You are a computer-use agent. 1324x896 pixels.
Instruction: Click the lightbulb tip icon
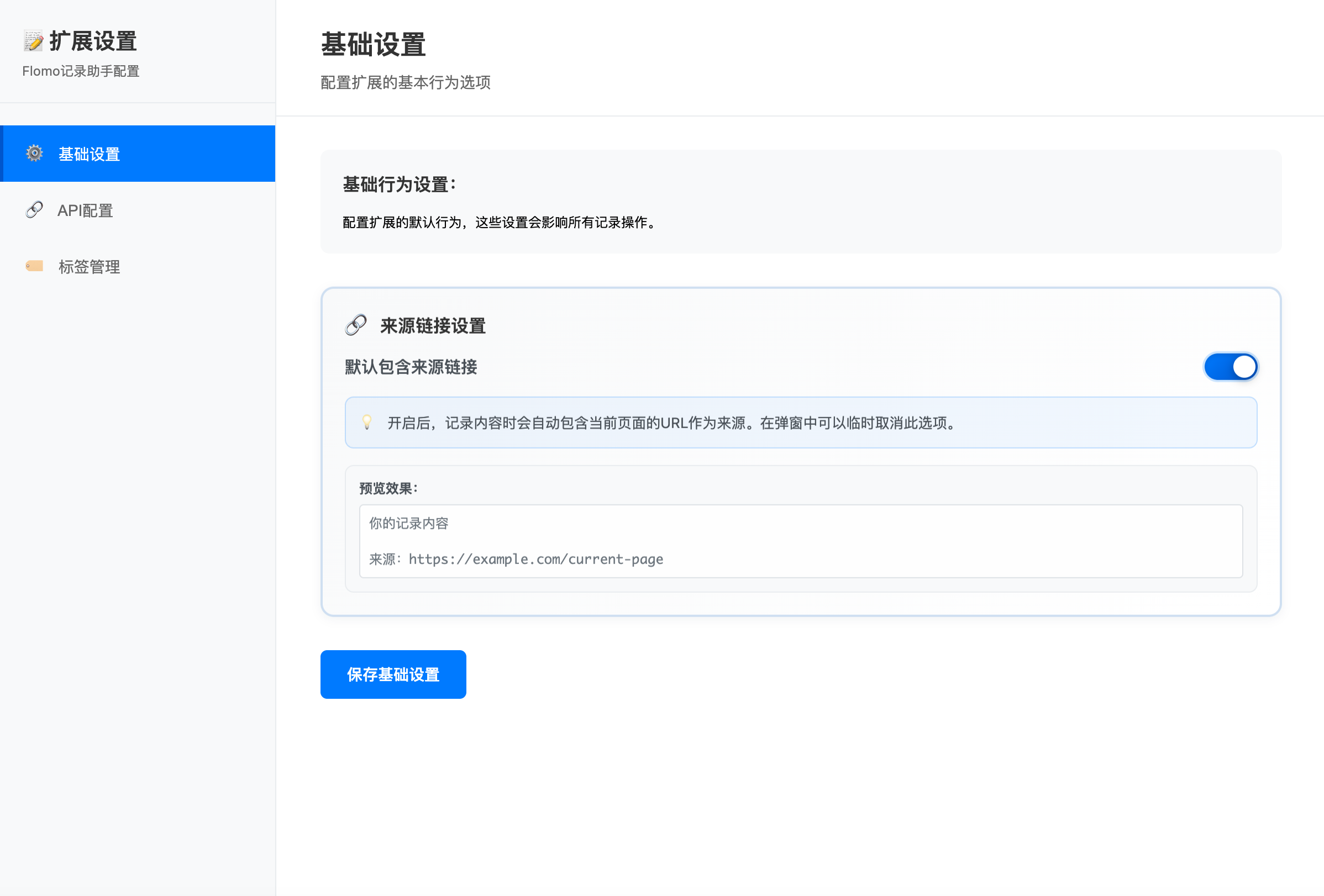pos(367,422)
